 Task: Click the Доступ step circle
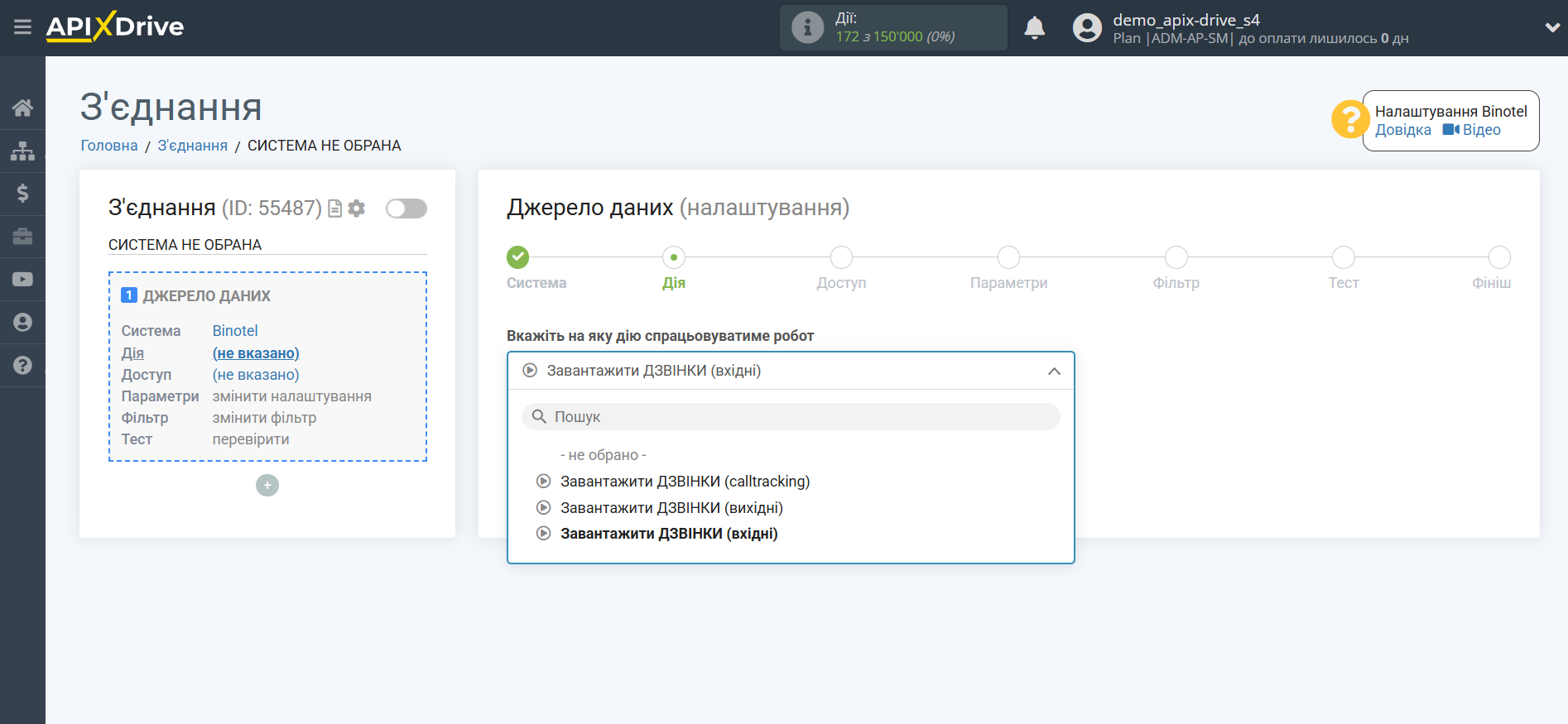point(841,257)
